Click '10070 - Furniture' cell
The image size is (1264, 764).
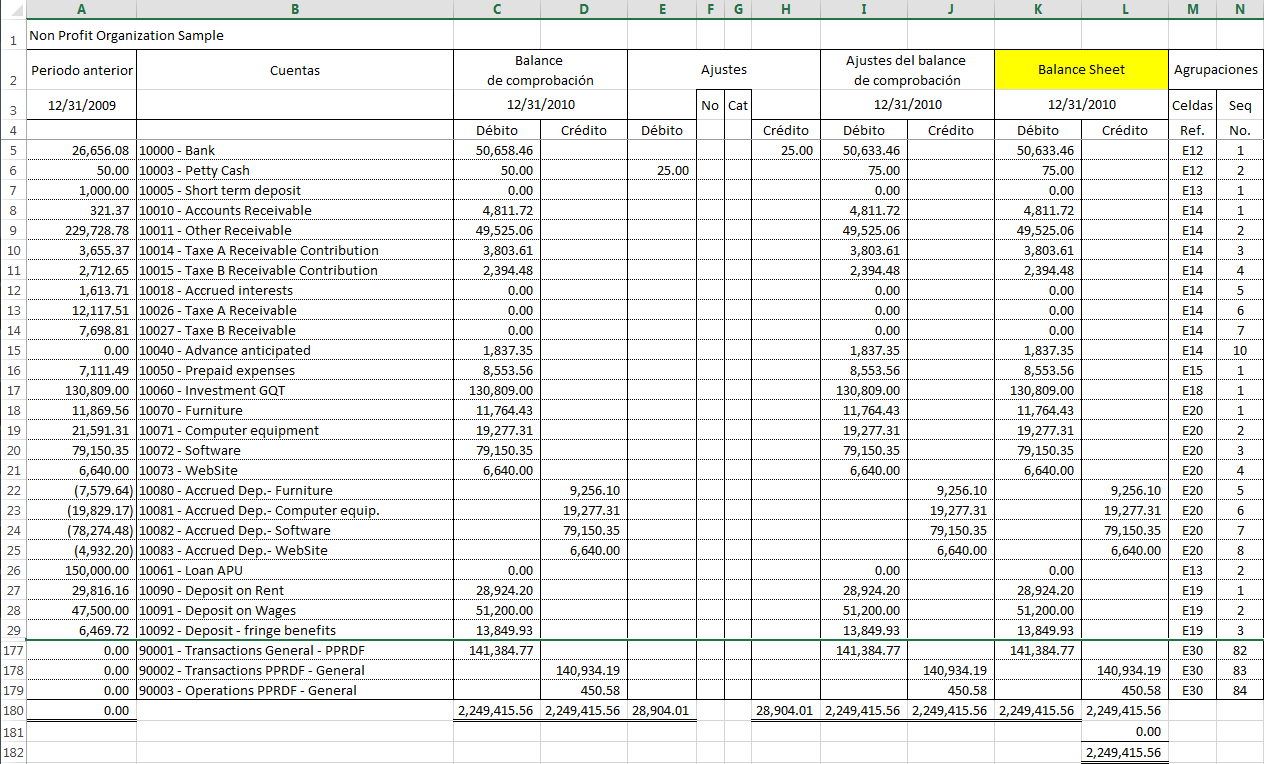pos(294,410)
